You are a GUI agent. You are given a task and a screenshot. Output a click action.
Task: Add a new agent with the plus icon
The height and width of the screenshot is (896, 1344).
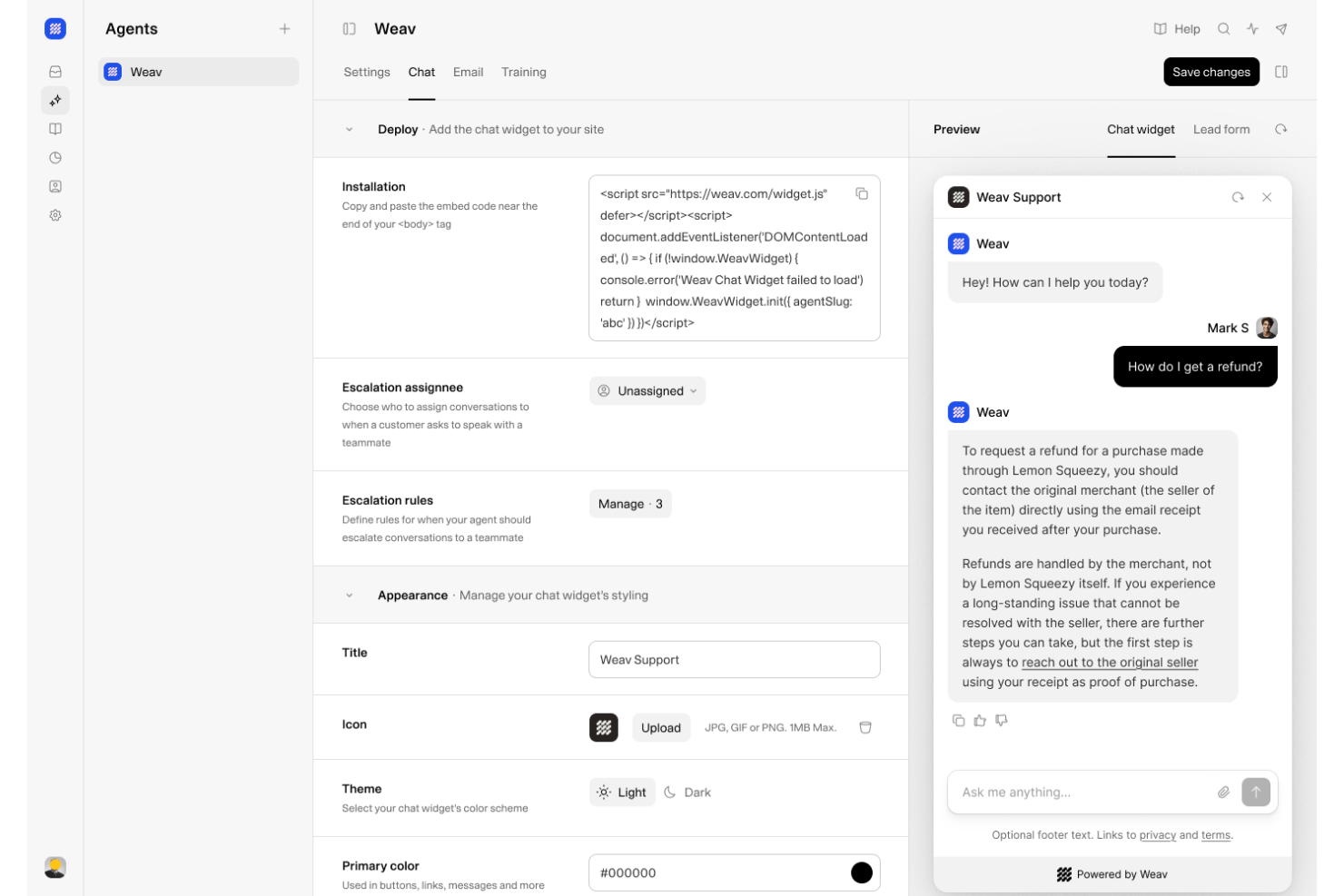284,29
